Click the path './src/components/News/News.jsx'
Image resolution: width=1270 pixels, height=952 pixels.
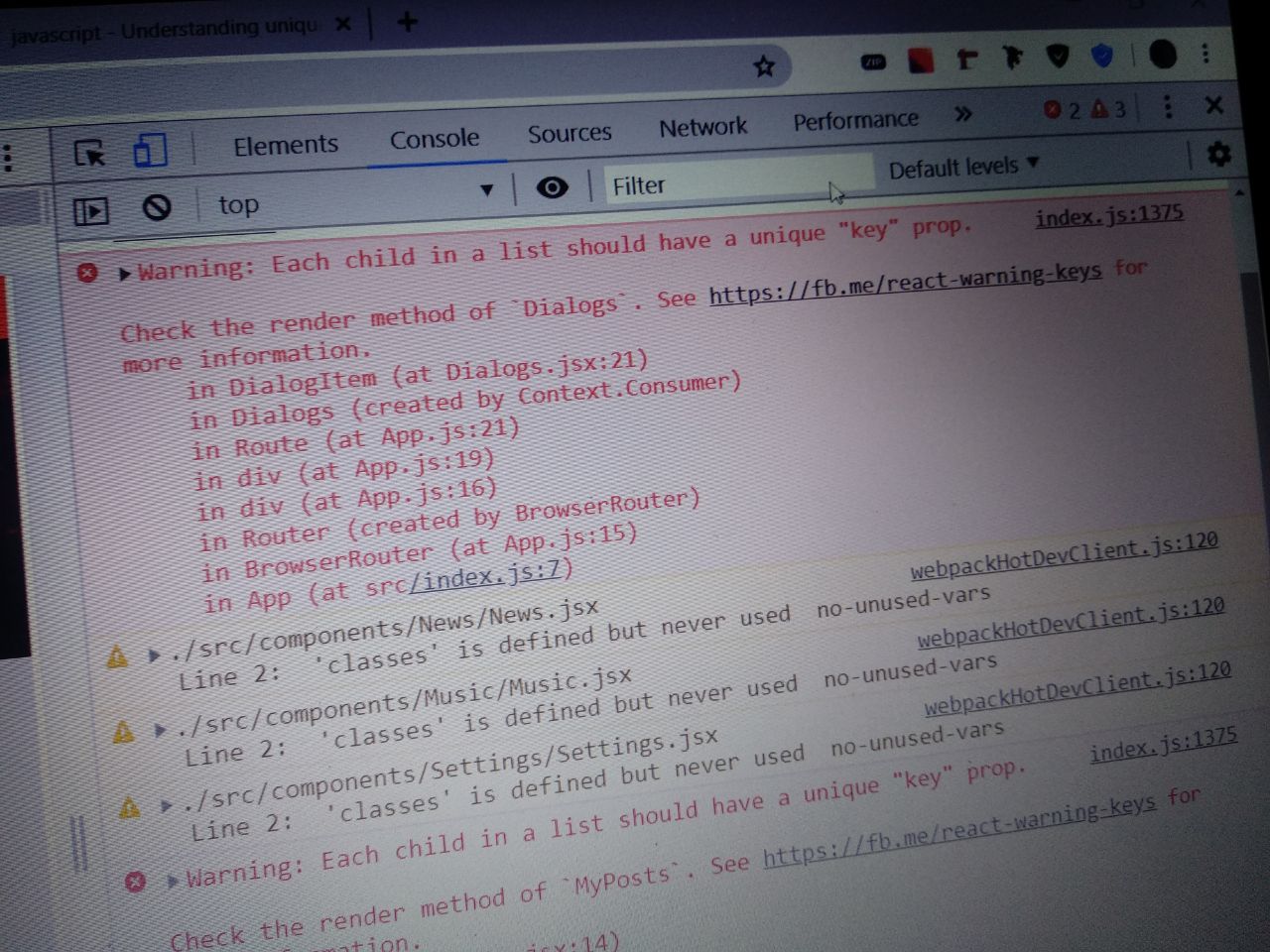pyautogui.click(x=385, y=631)
